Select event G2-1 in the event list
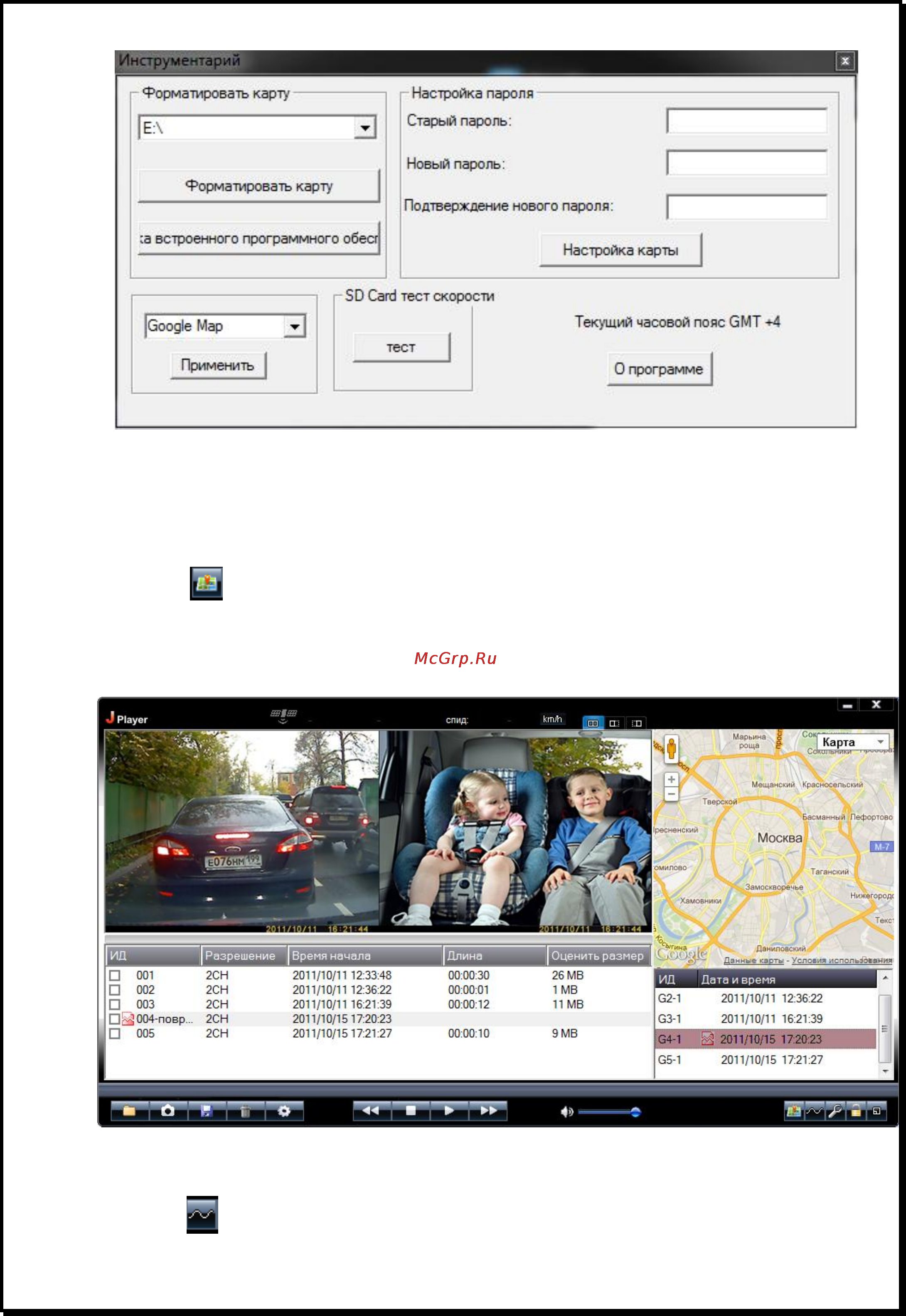 tap(766, 998)
